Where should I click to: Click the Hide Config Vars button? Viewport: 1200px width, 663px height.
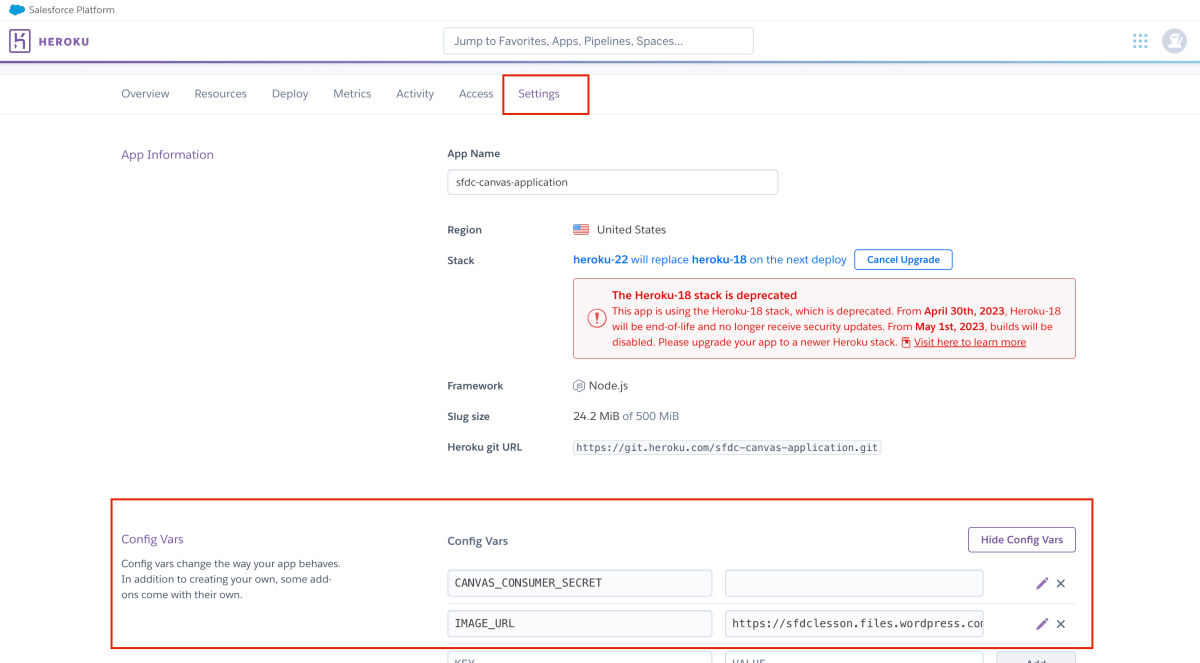point(1022,540)
